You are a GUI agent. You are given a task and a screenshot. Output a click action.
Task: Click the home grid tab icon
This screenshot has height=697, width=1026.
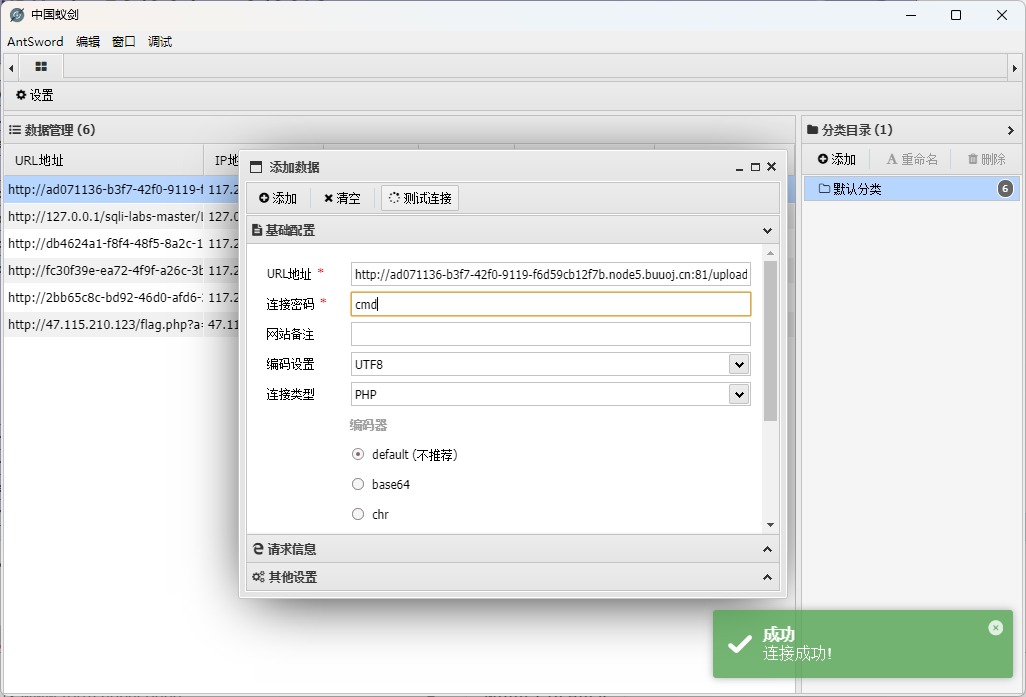coord(41,67)
